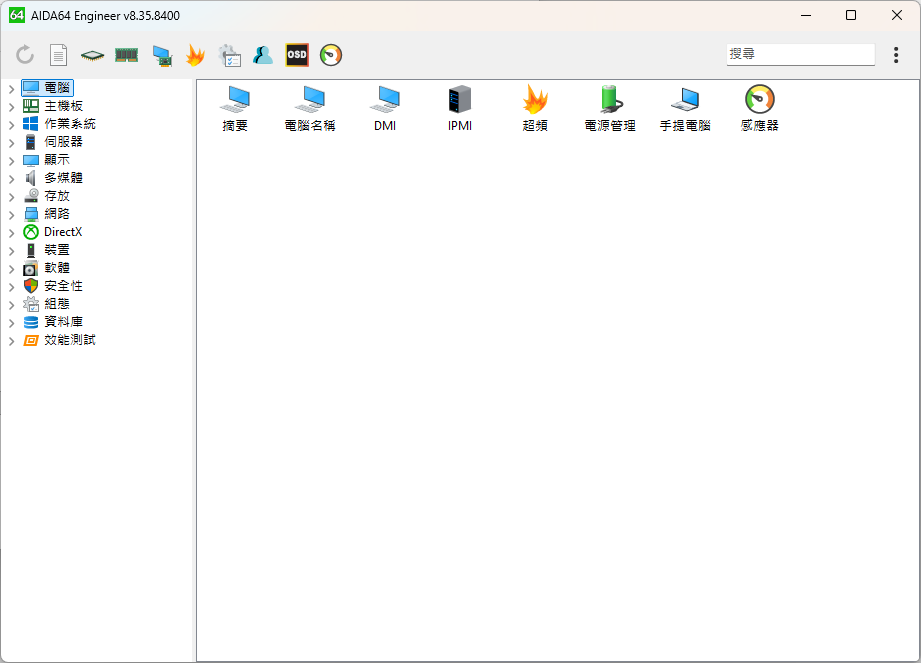Expand the 顯示 tree node
This screenshot has height=663, width=921.
[11, 161]
